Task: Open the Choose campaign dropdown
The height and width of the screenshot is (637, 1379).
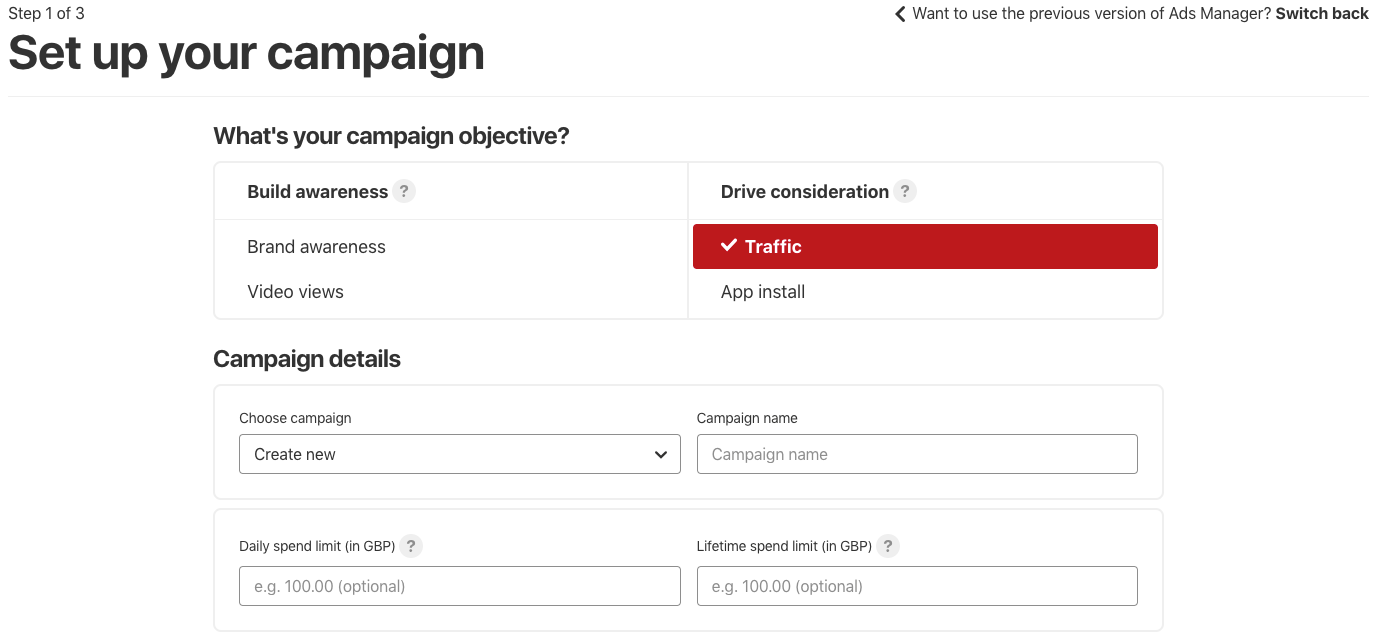Action: tap(460, 454)
